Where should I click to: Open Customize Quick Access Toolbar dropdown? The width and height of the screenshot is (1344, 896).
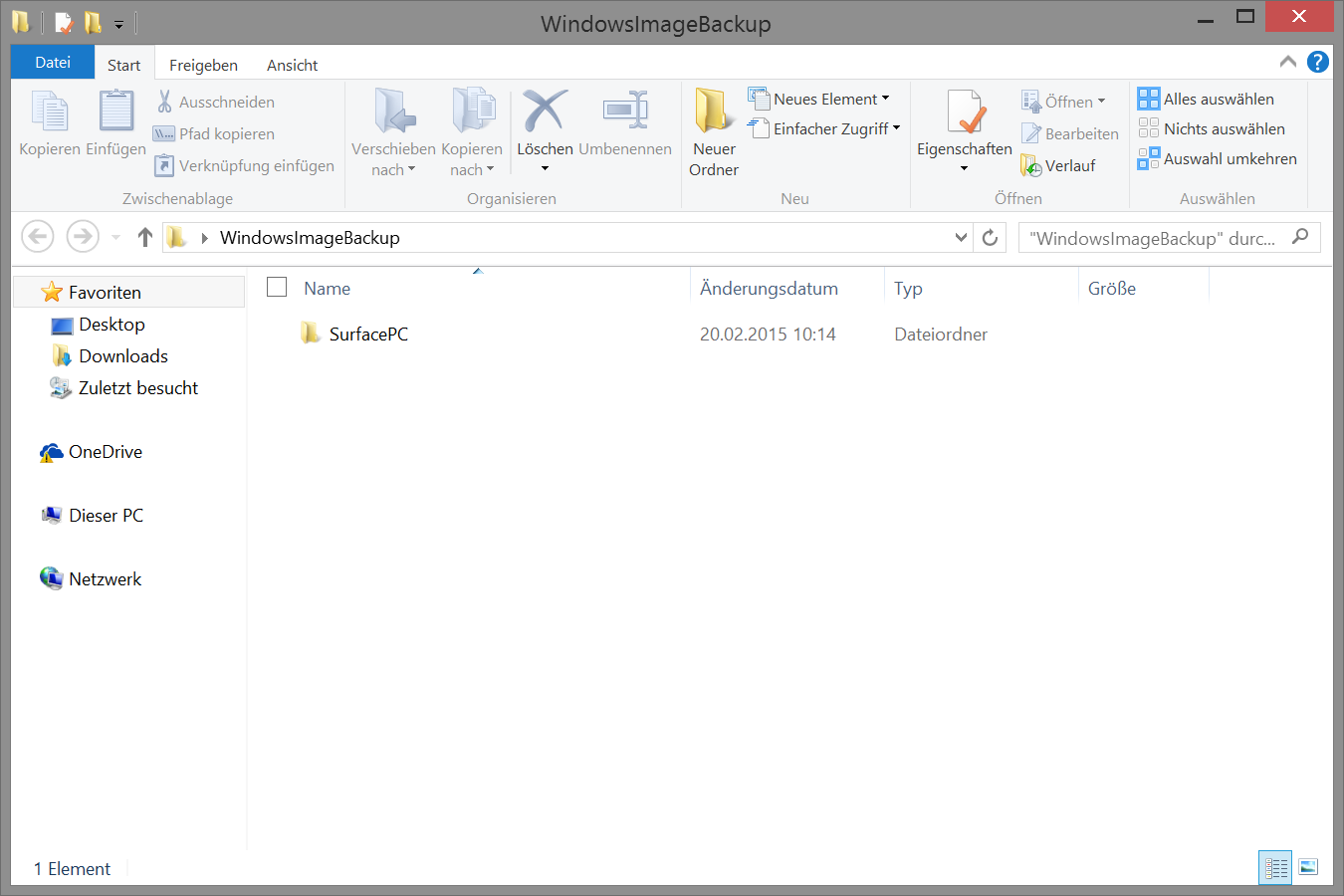pyautogui.click(x=118, y=24)
